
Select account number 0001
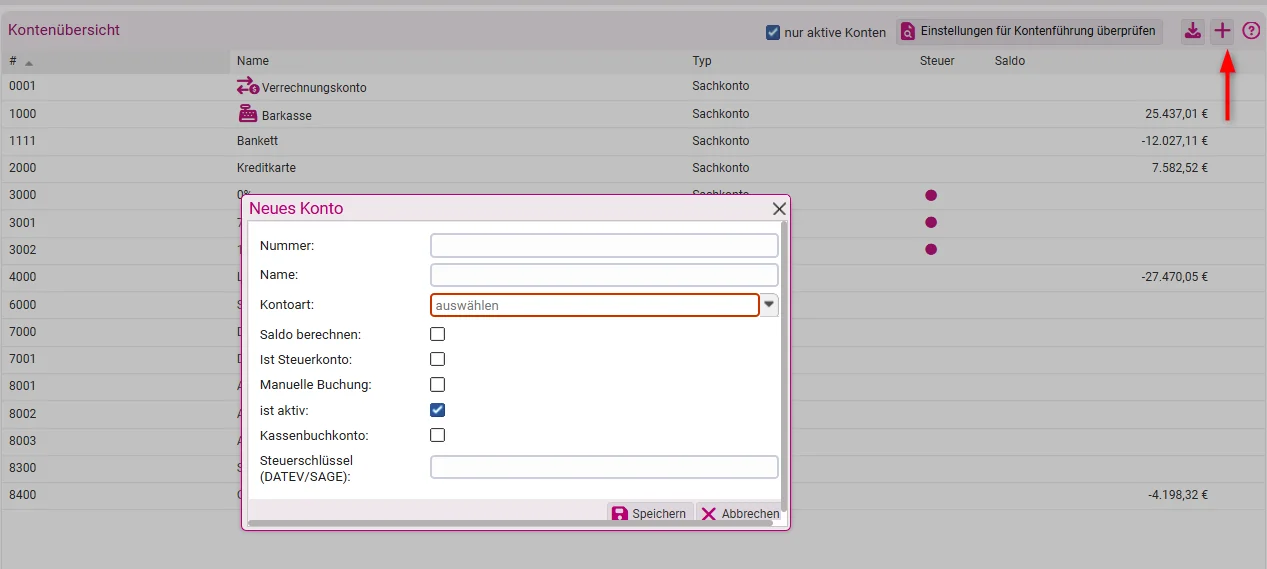[x=22, y=86]
